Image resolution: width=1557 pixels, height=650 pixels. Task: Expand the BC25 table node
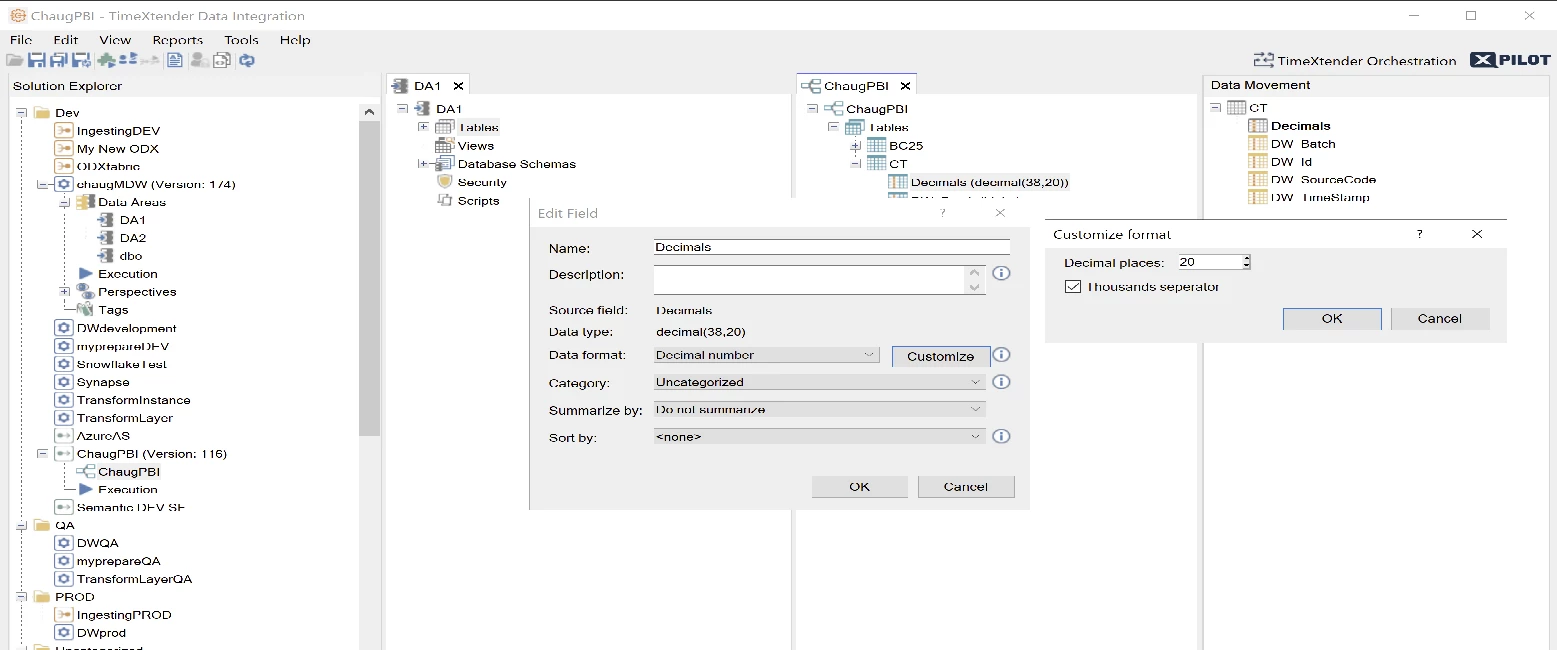(x=855, y=146)
